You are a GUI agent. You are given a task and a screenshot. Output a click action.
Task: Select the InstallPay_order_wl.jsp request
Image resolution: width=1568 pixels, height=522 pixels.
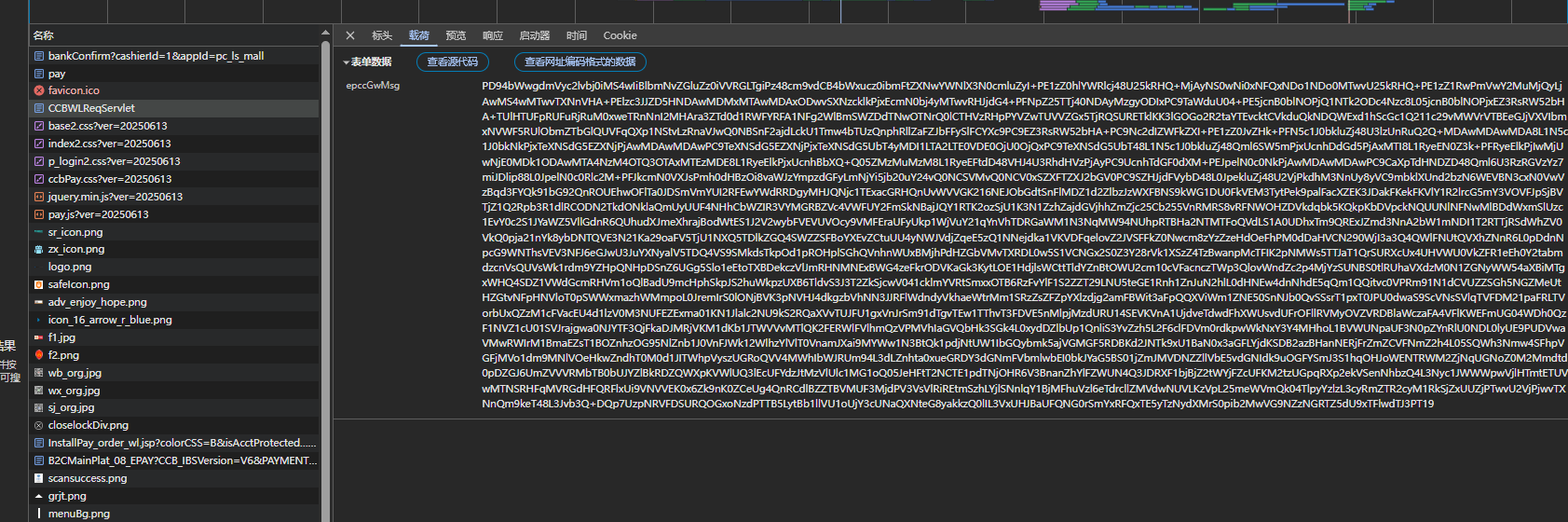(x=175, y=443)
